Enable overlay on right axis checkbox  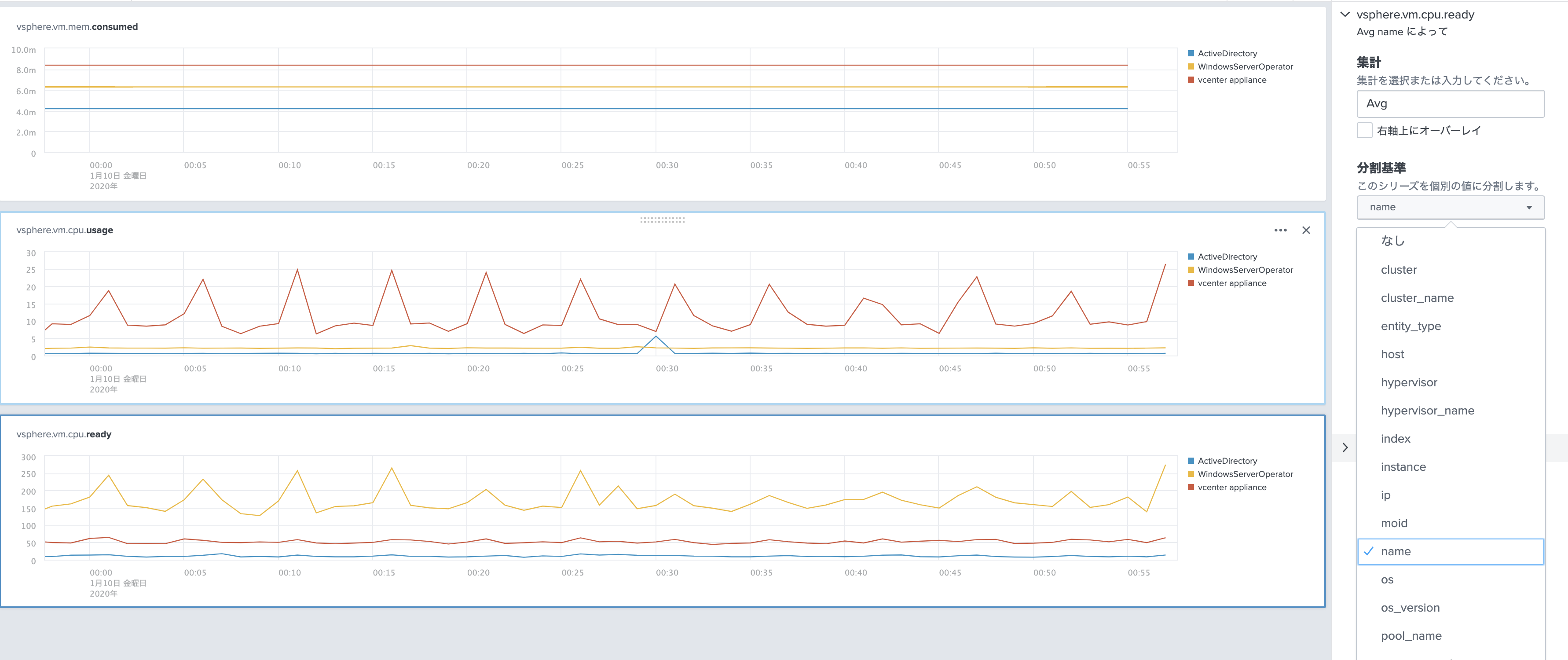(1365, 130)
